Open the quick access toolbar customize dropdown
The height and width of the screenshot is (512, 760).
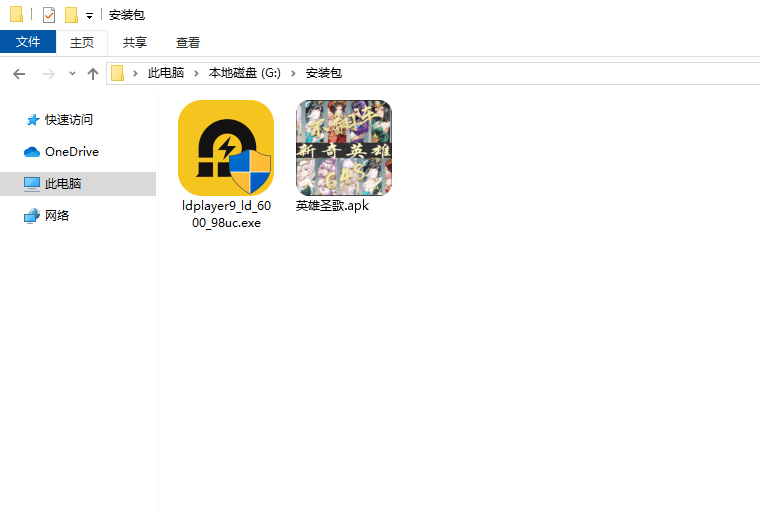[x=89, y=16]
